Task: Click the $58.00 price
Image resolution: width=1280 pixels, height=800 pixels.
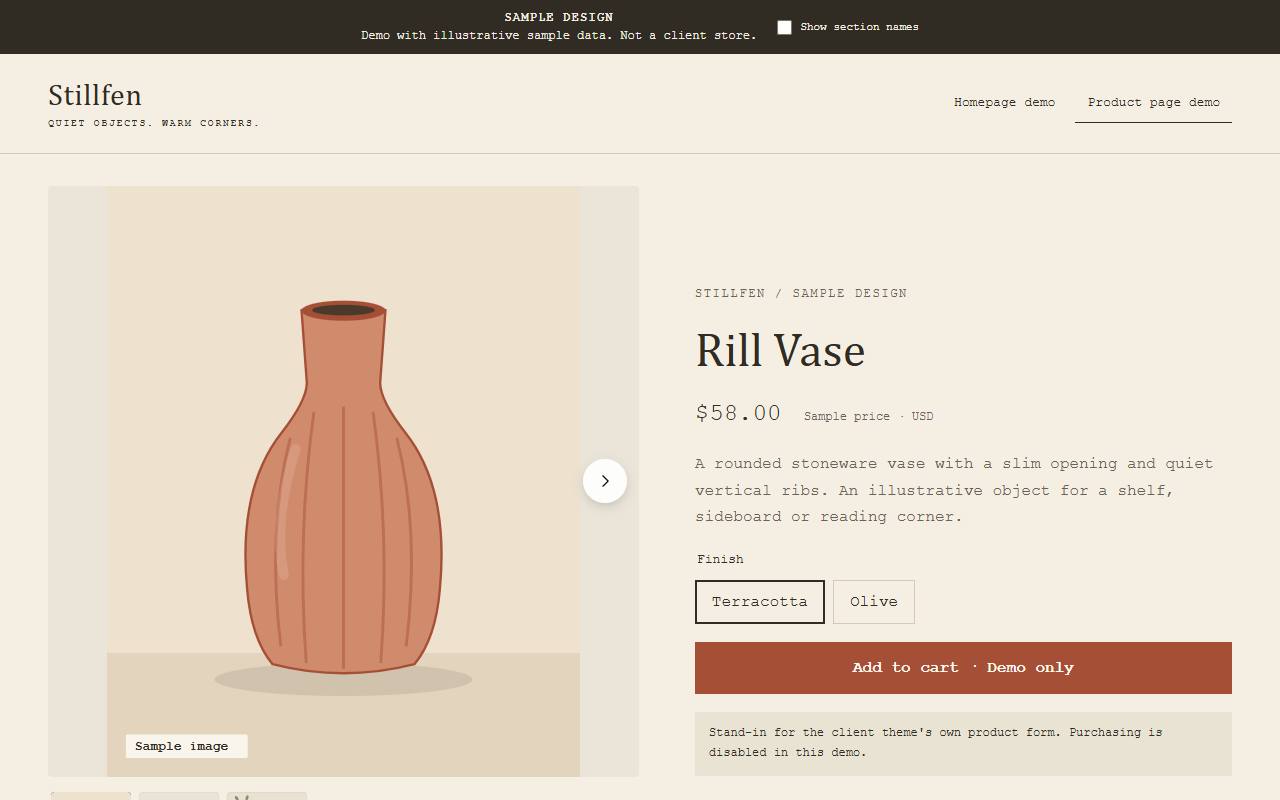Action: tap(738, 413)
